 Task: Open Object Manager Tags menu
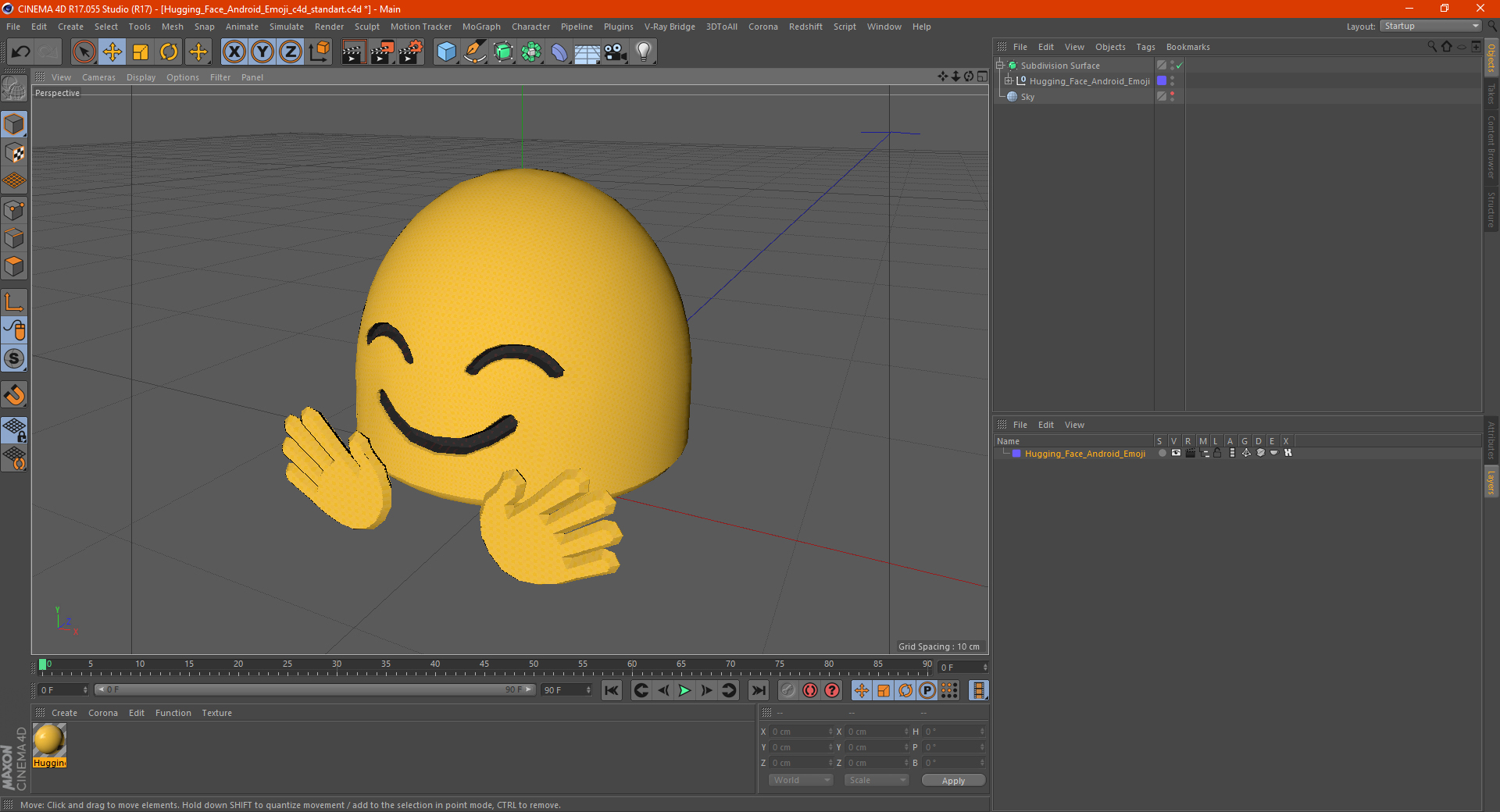pos(1145,47)
